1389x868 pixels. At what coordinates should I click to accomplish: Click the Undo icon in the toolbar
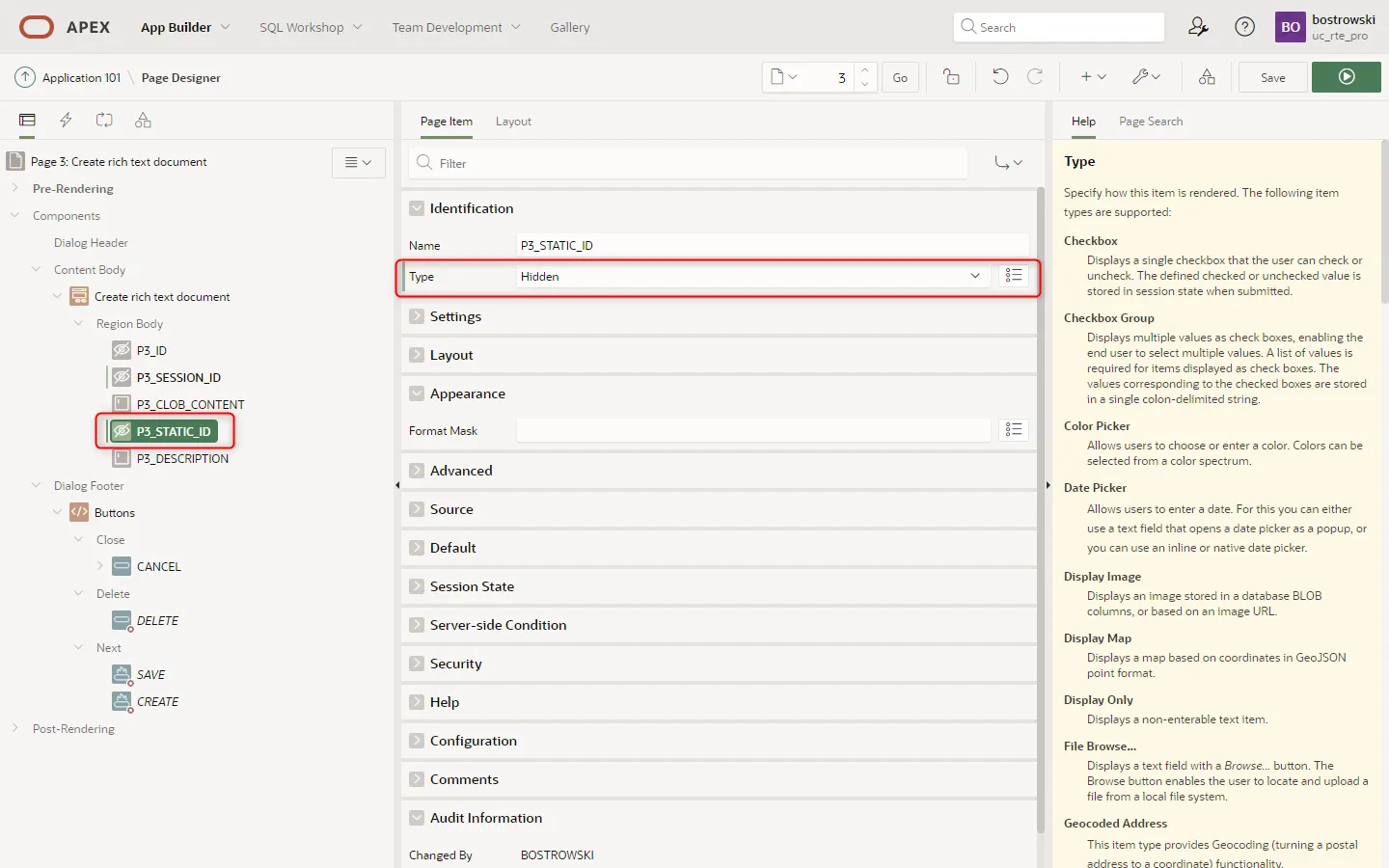1000,77
